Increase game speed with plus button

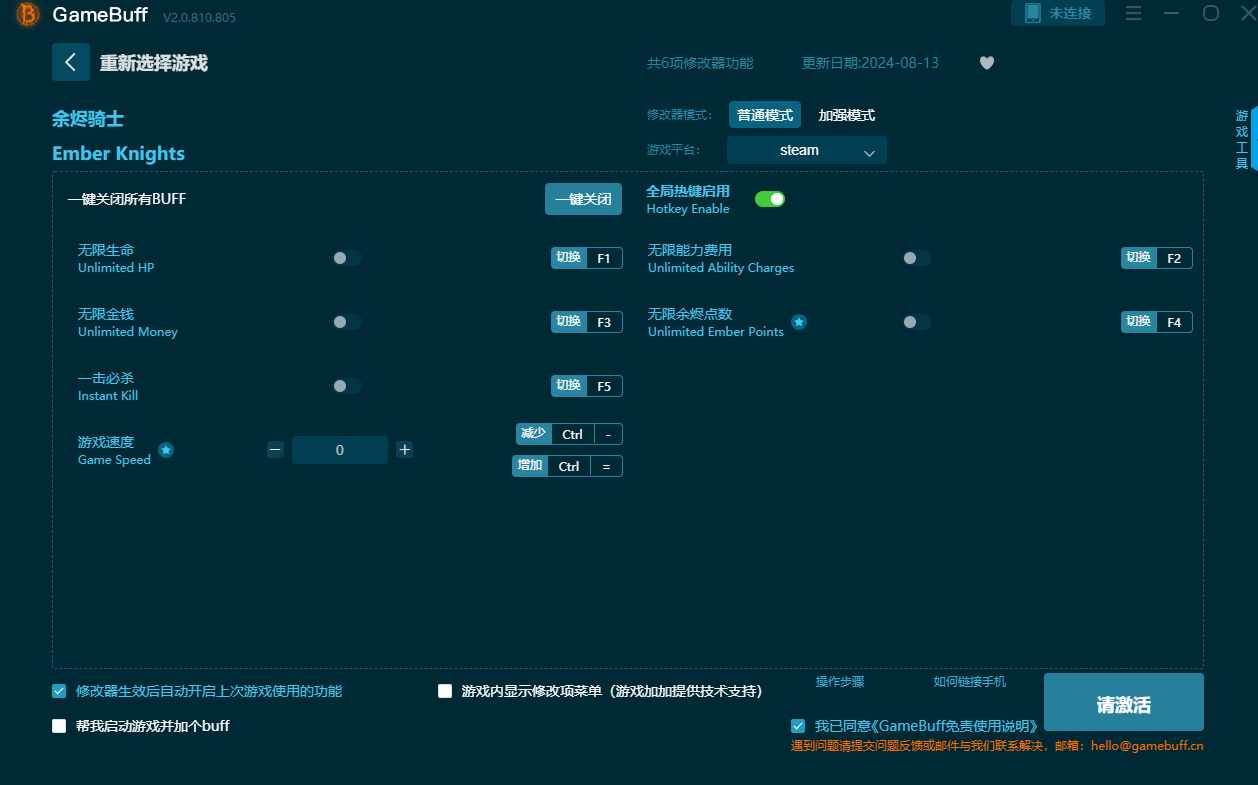(x=404, y=450)
